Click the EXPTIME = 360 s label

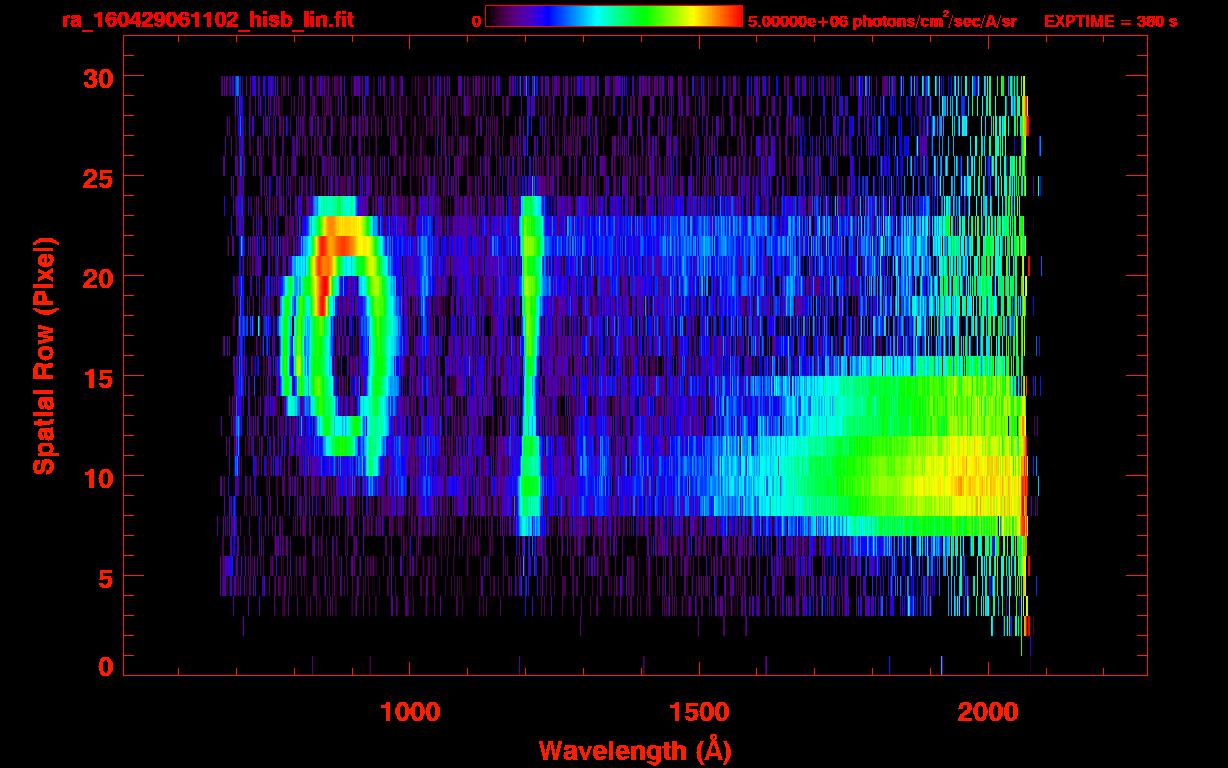[1110, 21]
